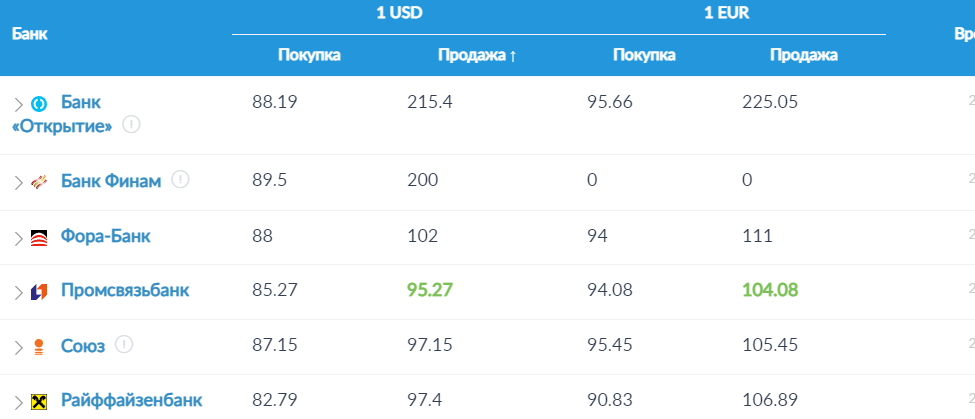The height and width of the screenshot is (419, 975).
Task: Click the Bank Otkritie logo icon
Action: (40, 103)
